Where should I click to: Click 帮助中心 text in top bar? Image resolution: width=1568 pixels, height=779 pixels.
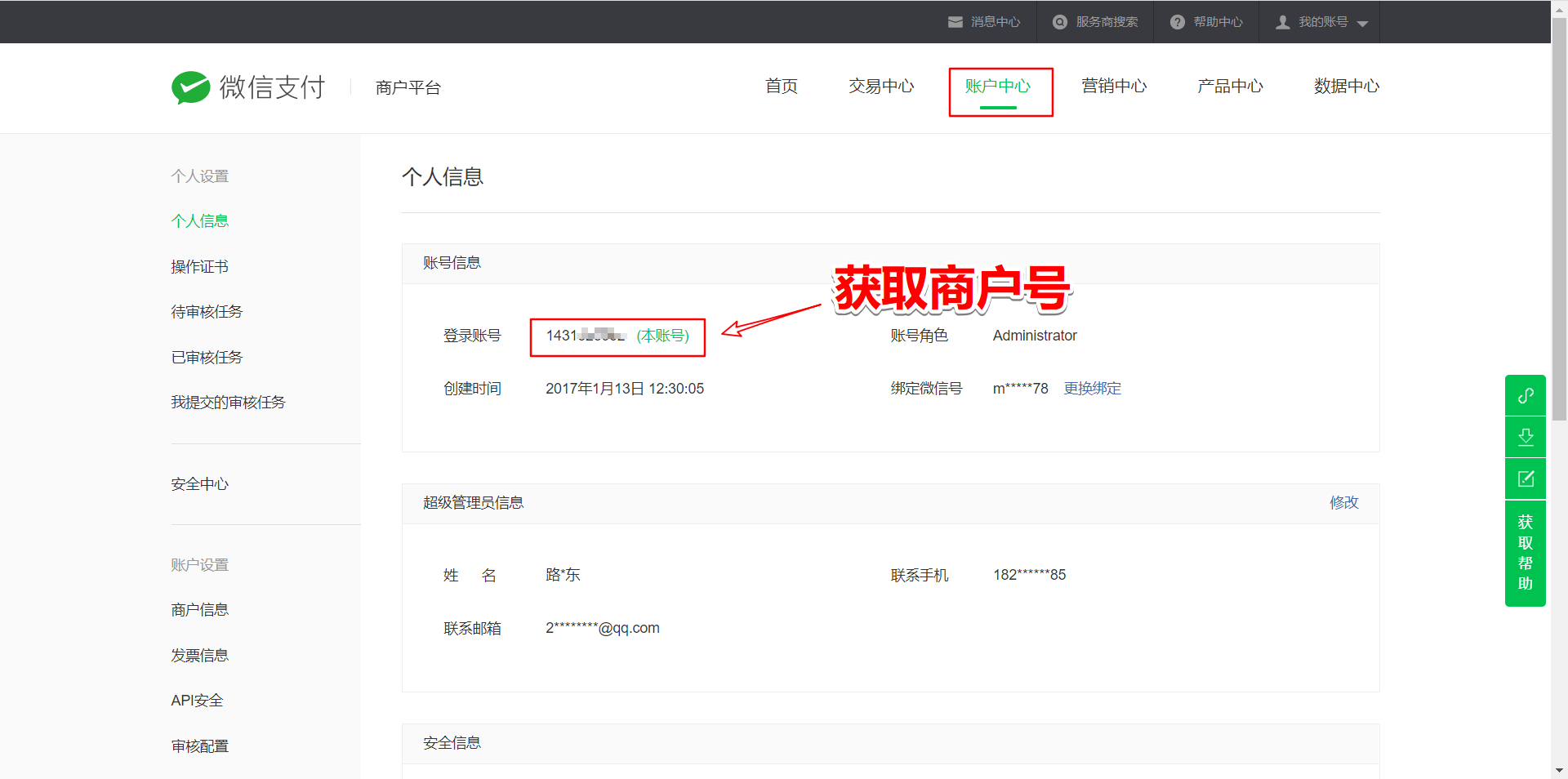1218,22
